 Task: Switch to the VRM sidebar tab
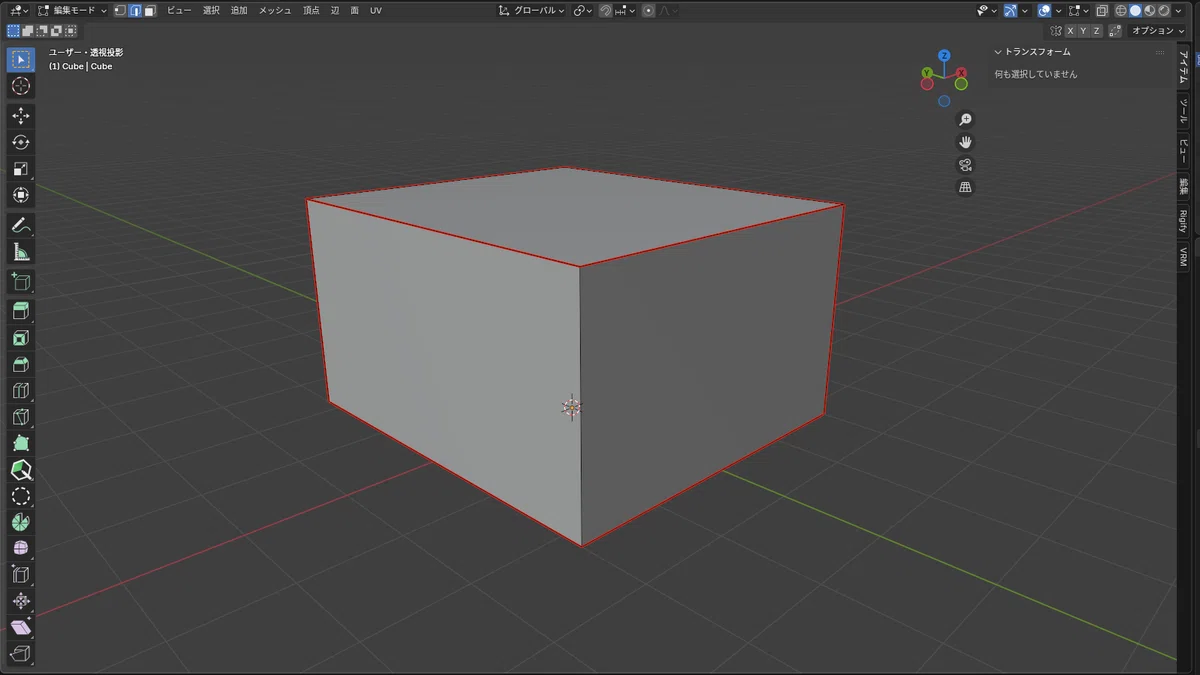(1183, 256)
